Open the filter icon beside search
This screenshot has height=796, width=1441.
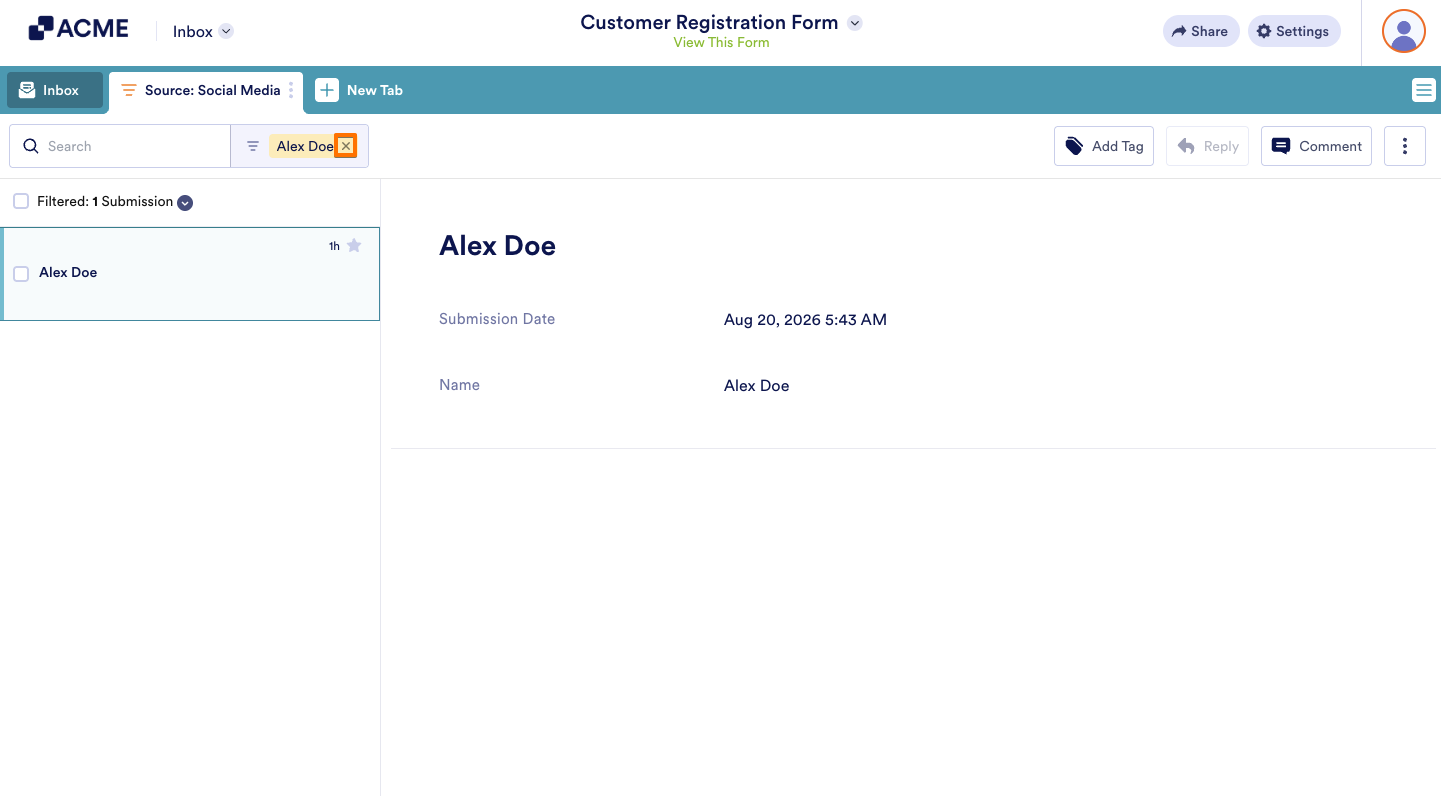pyautogui.click(x=253, y=146)
